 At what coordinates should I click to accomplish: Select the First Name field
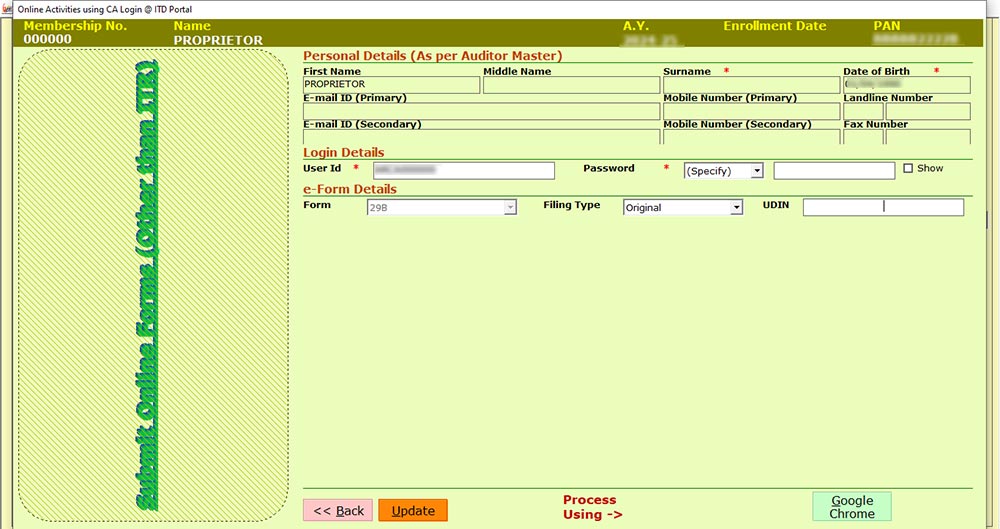pyautogui.click(x=391, y=85)
